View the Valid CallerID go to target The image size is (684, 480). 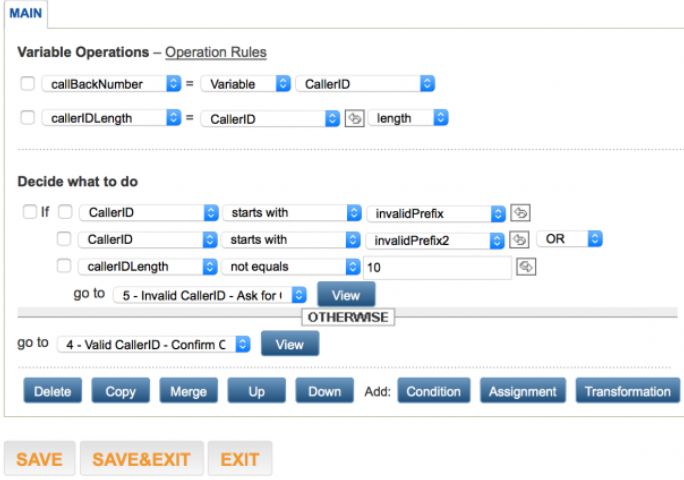[289, 343]
